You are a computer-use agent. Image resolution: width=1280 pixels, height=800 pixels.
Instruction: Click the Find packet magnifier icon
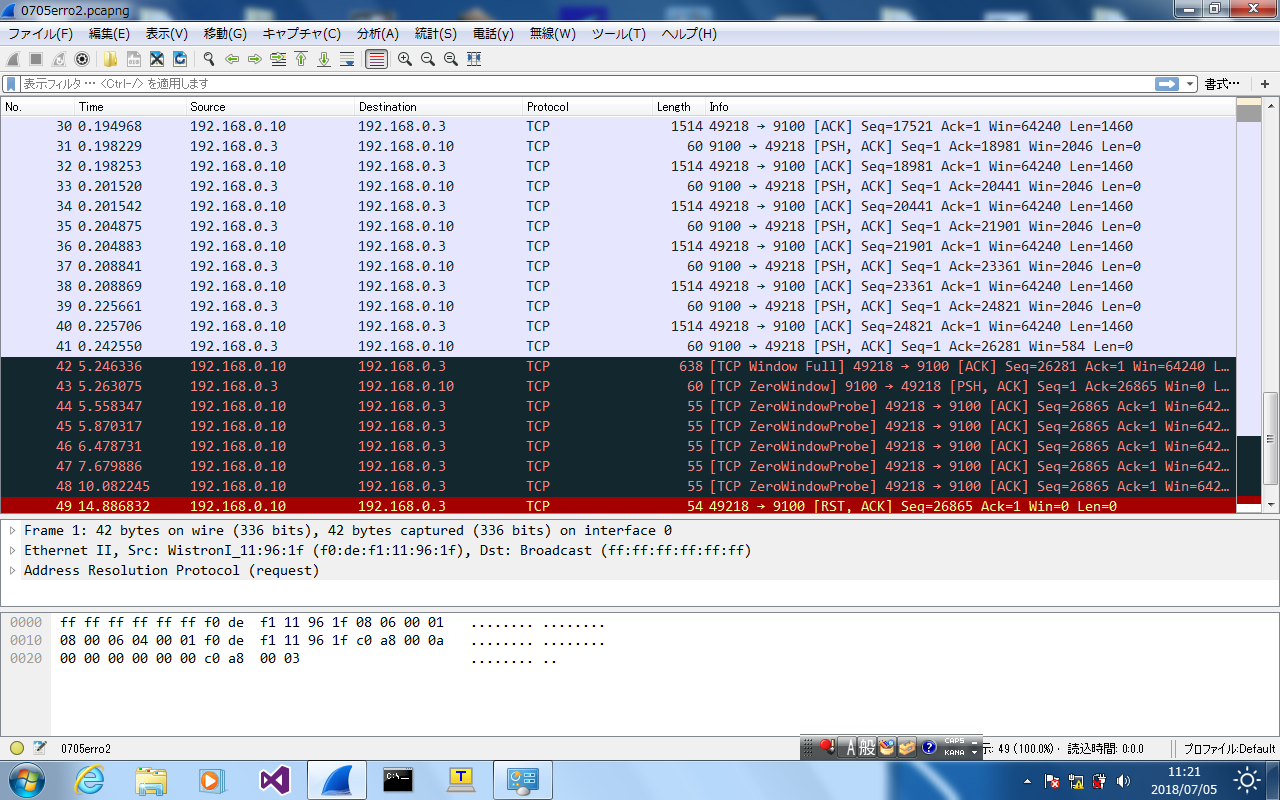(209, 59)
